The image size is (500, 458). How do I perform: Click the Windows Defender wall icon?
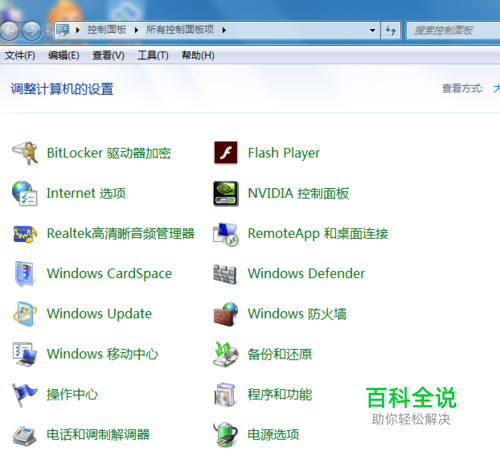[225, 274]
